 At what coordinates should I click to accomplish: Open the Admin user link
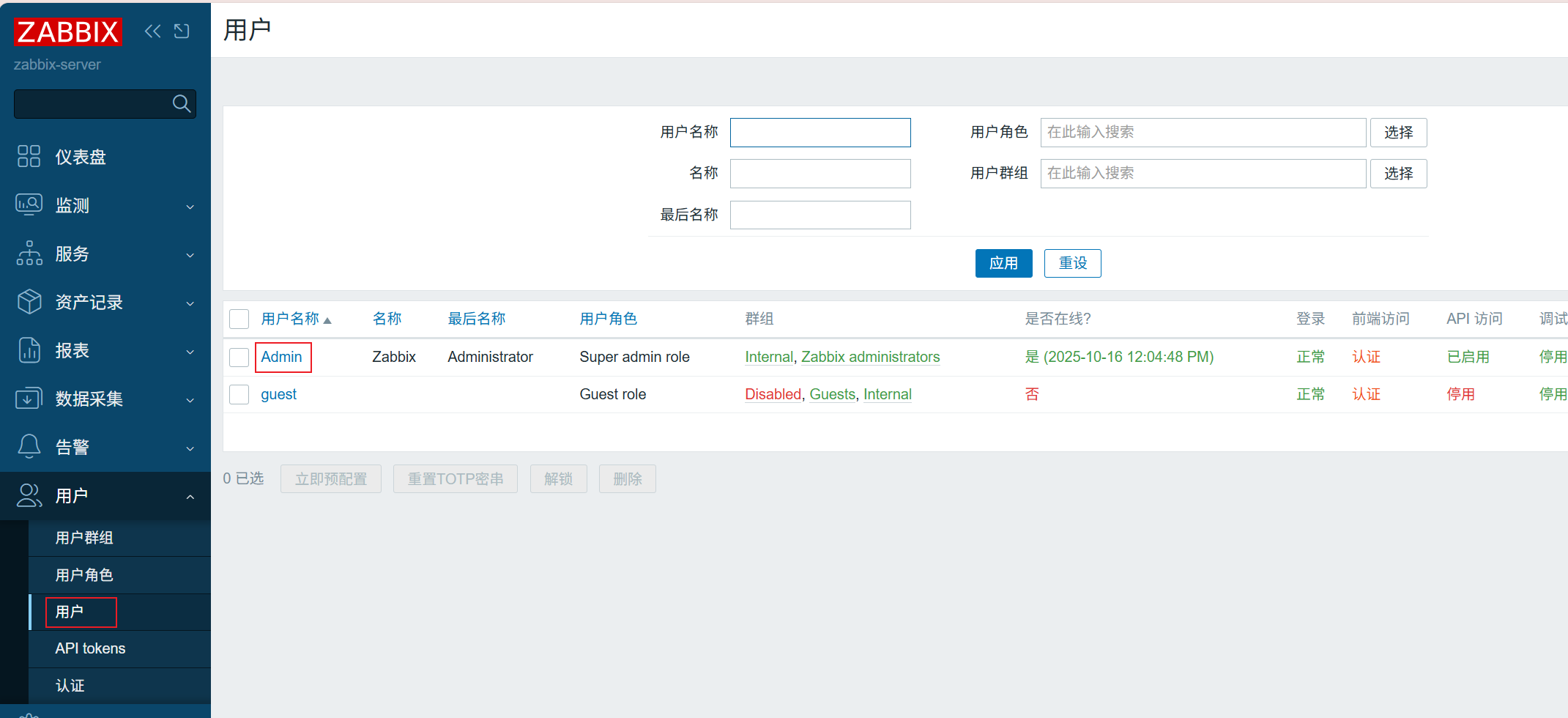pos(281,357)
